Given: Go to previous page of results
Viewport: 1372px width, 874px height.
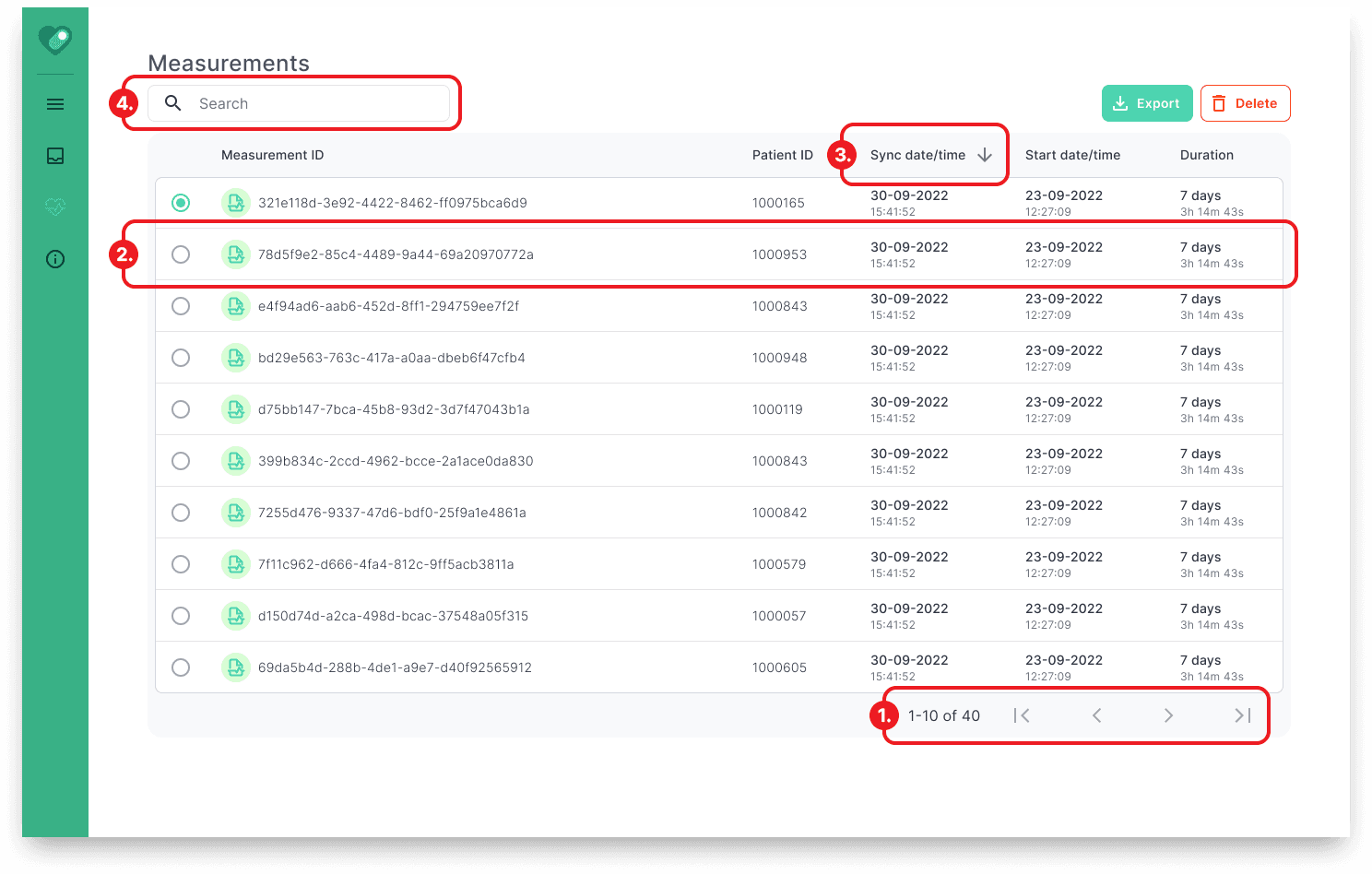Looking at the screenshot, I should pyautogui.click(x=1096, y=715).
